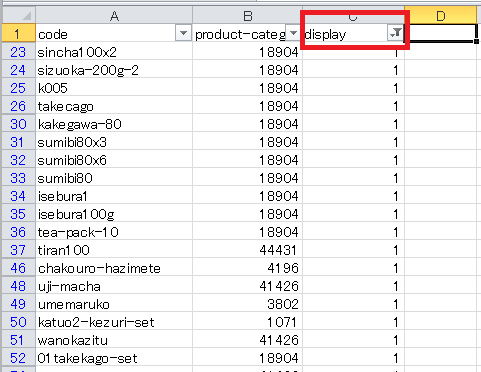481x372 pixels.
Task: Click the cell containing sincha100x2
Action: pos(114,52)
